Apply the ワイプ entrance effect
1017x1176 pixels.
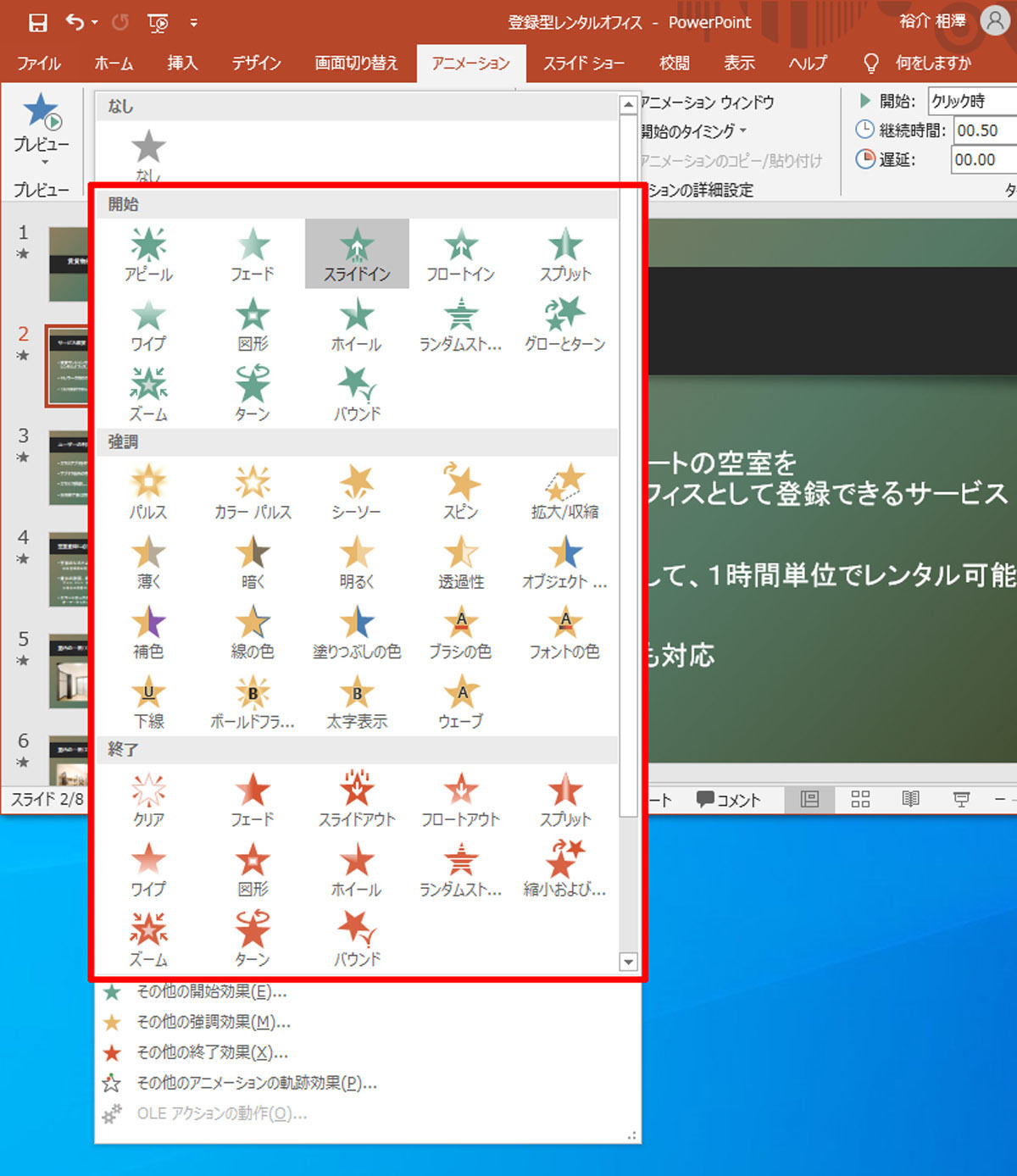pyautogui.click(x=148, y=325)
